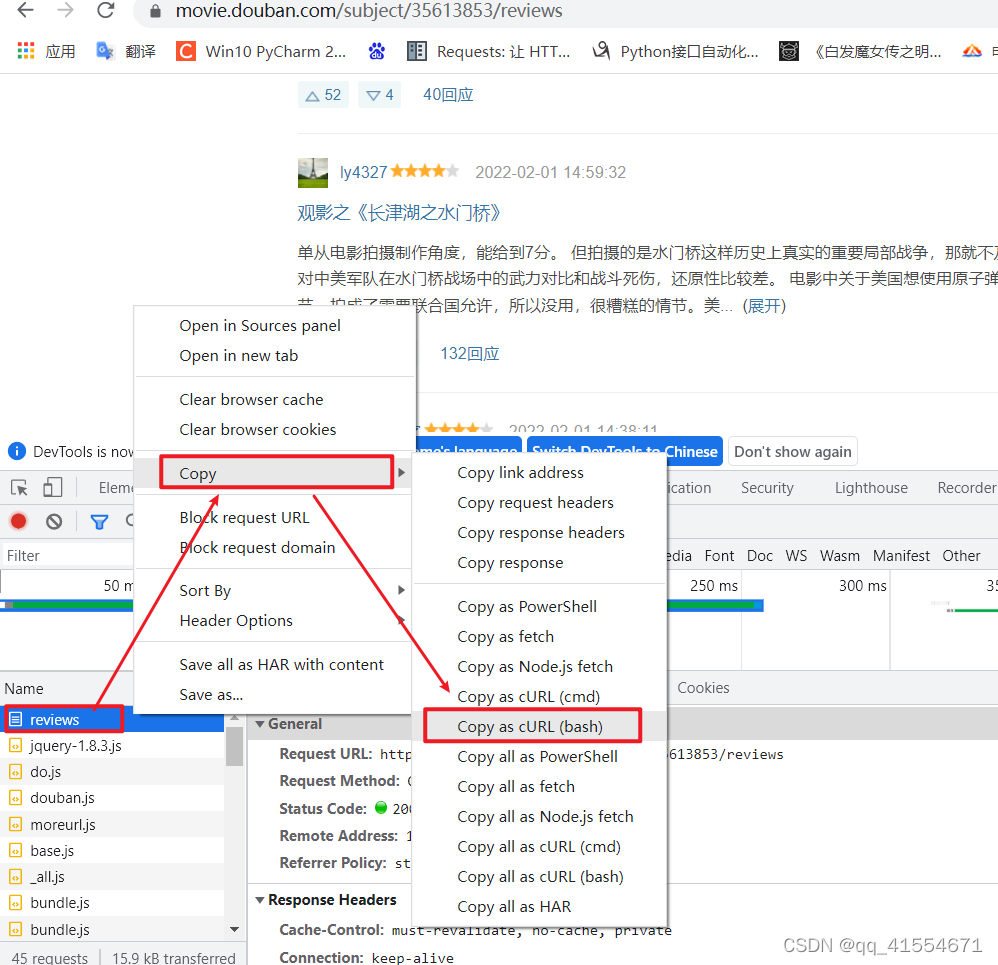Select Open in Sources panel menu item
The width and height of the screenshot is (998, 965).
coord(275,326)
